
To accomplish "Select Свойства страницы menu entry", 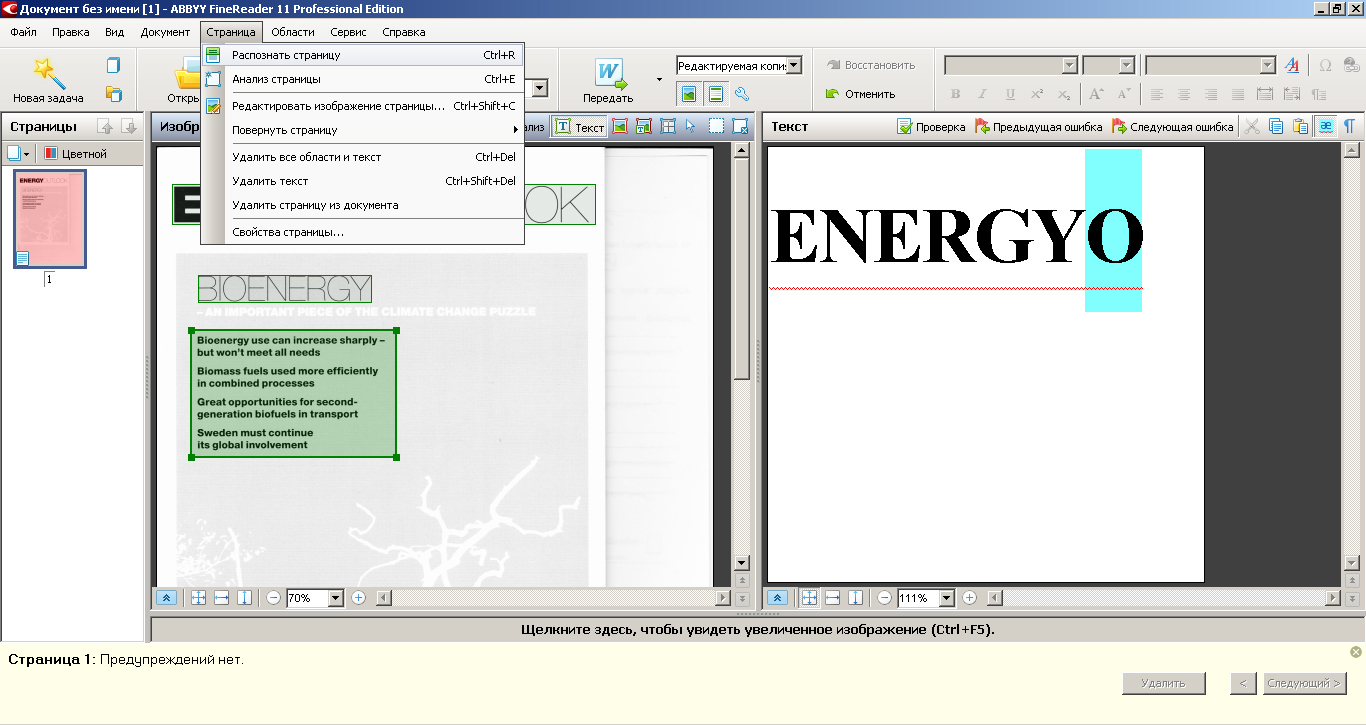I will tap(362, 232).
